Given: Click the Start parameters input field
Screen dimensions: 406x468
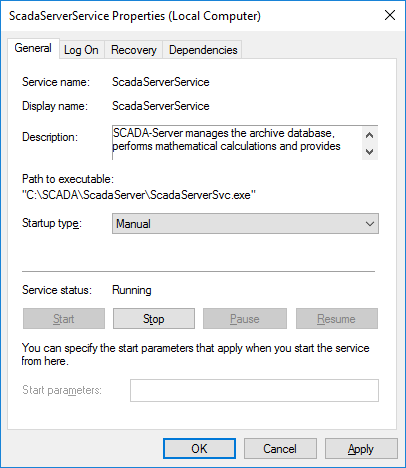Looking at the screenshot, I should click(254, 390).
